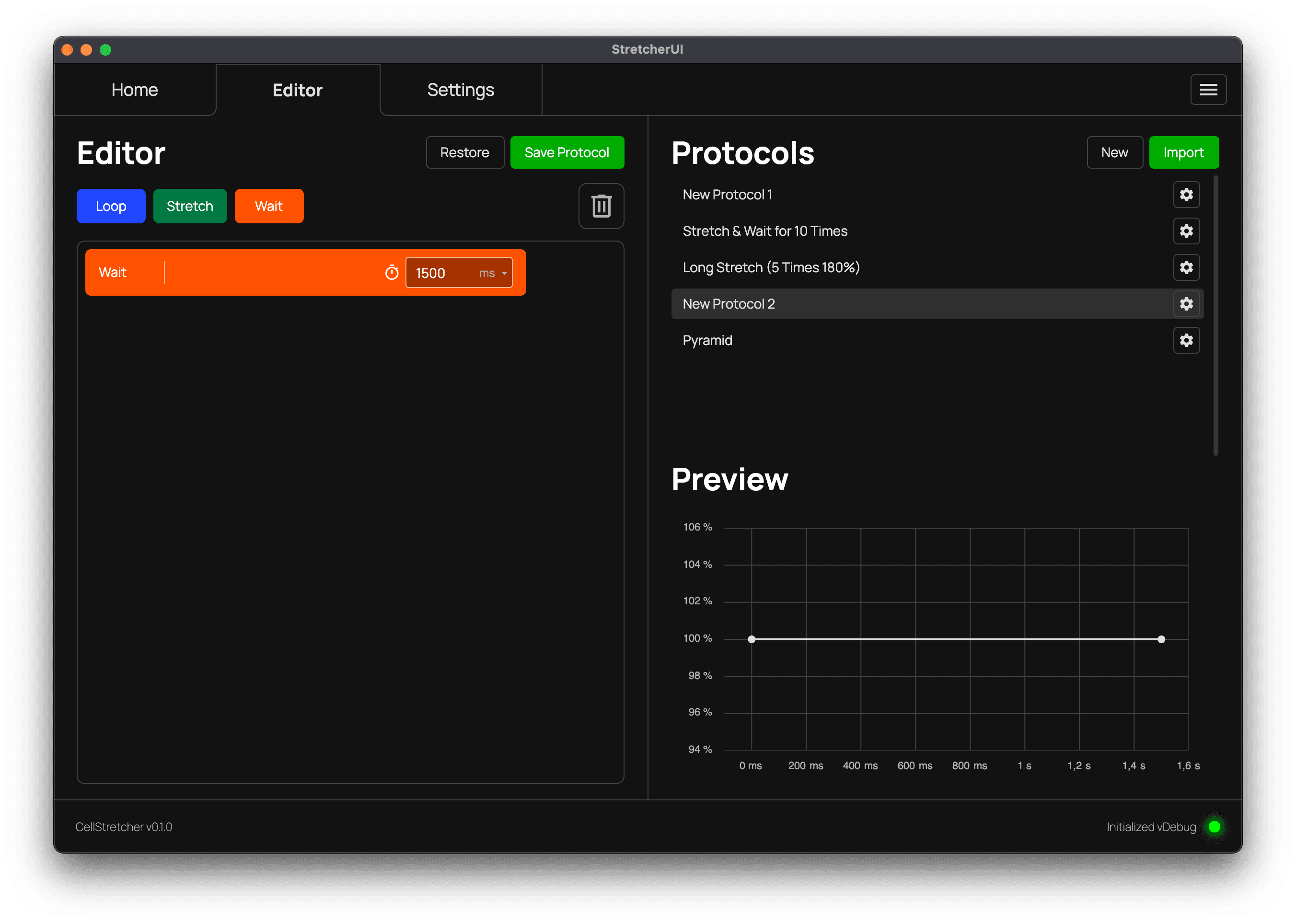Click the Import button

pos(1183,152)
